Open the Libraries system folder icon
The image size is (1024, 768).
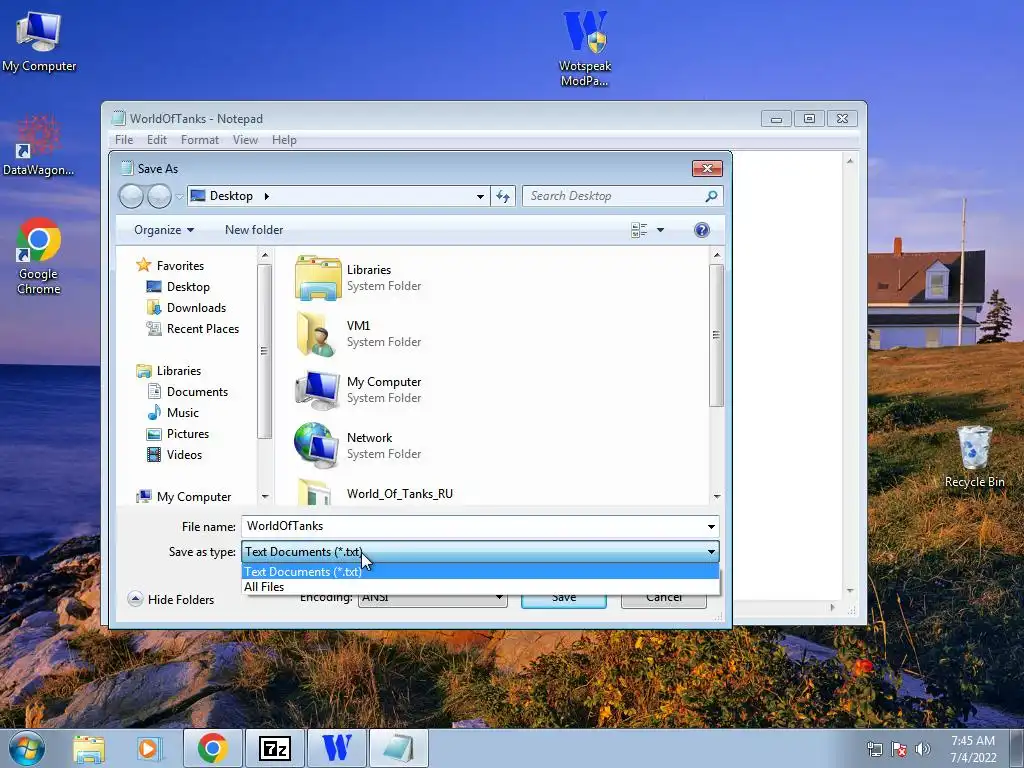point(318,278)
